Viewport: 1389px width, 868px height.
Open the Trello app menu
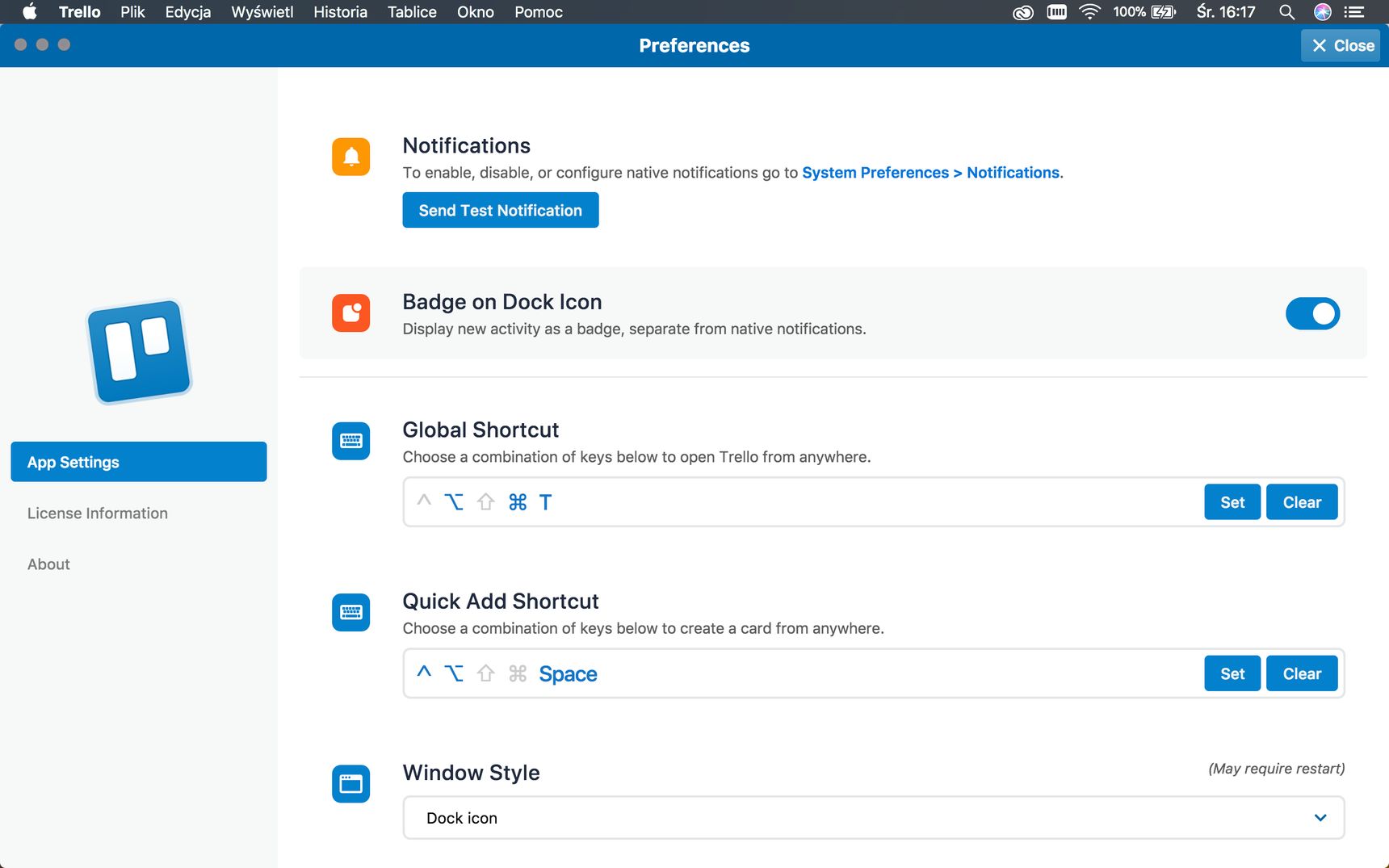[x=79, y=12]
